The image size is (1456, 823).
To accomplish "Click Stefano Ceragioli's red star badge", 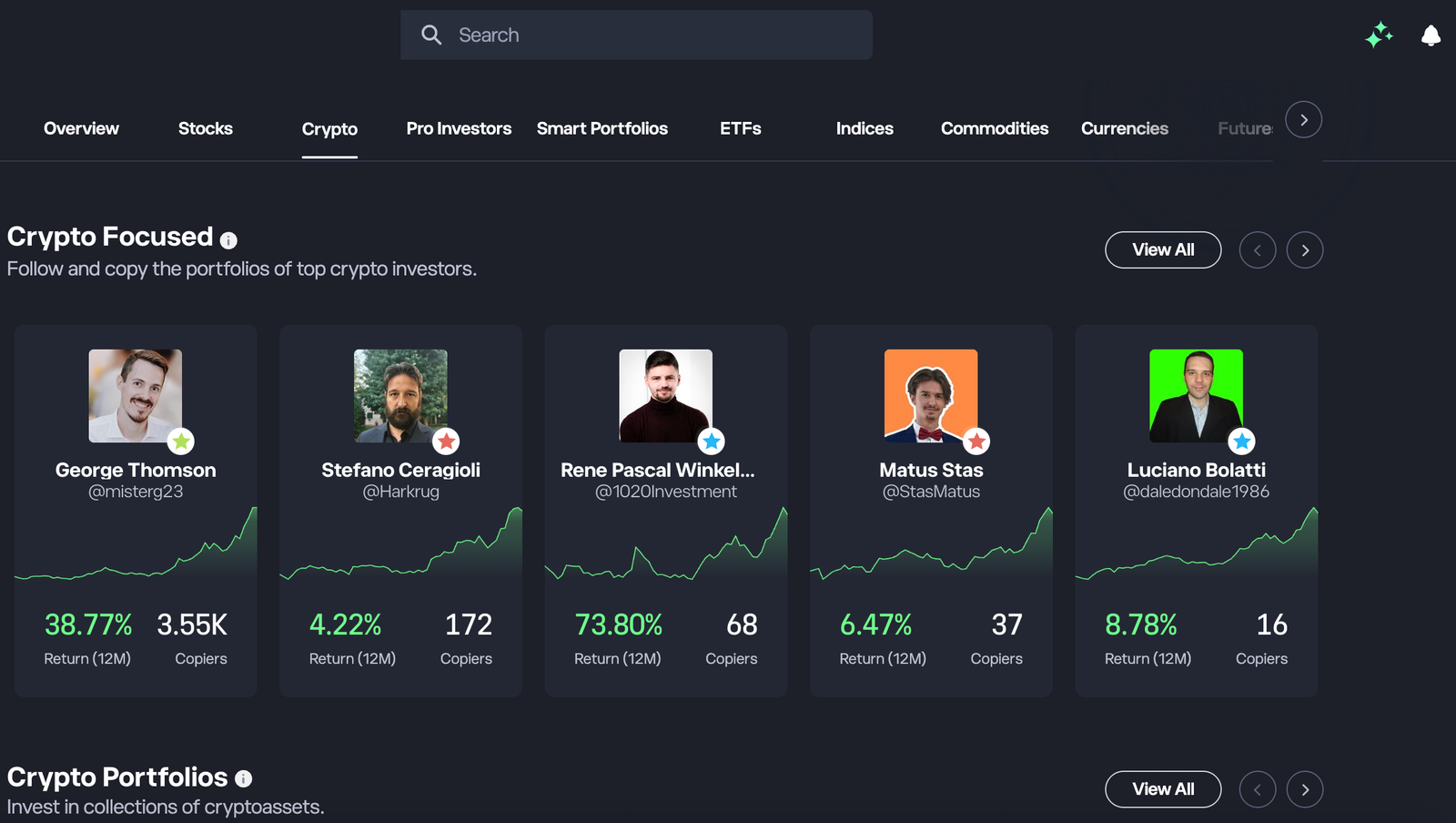I will pos(446,442).
